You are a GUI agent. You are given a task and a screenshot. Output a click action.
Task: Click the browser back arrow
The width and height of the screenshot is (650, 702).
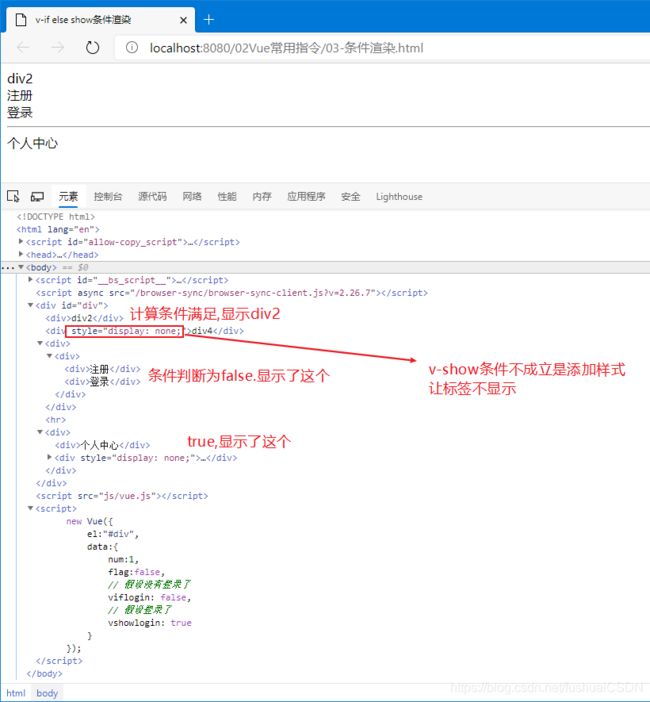coord(23,47)
